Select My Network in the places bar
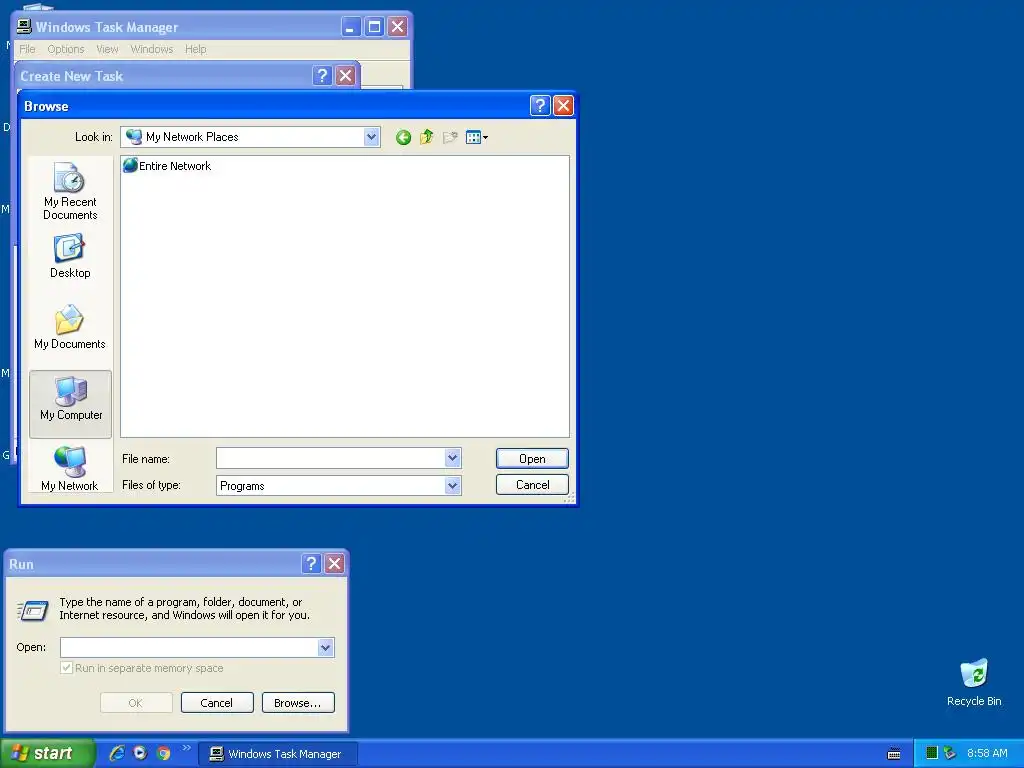Image resolution: width=1024 pixels, height=768 pixels. [70, 468]
